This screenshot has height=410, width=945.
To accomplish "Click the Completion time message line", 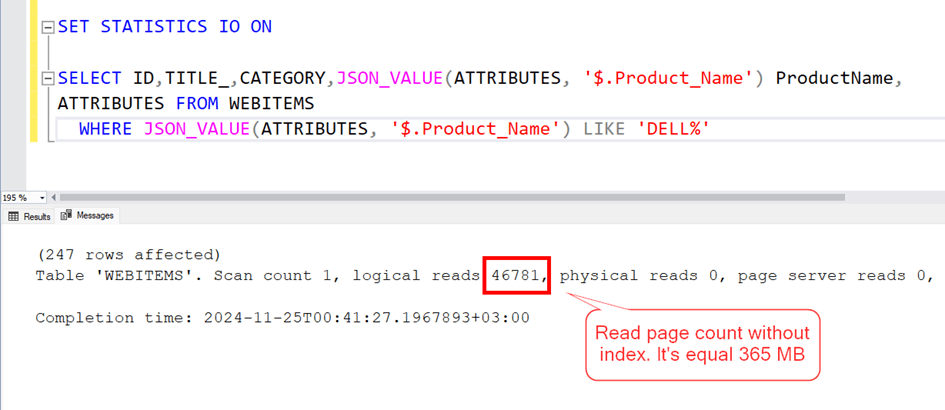I will 282,318.
